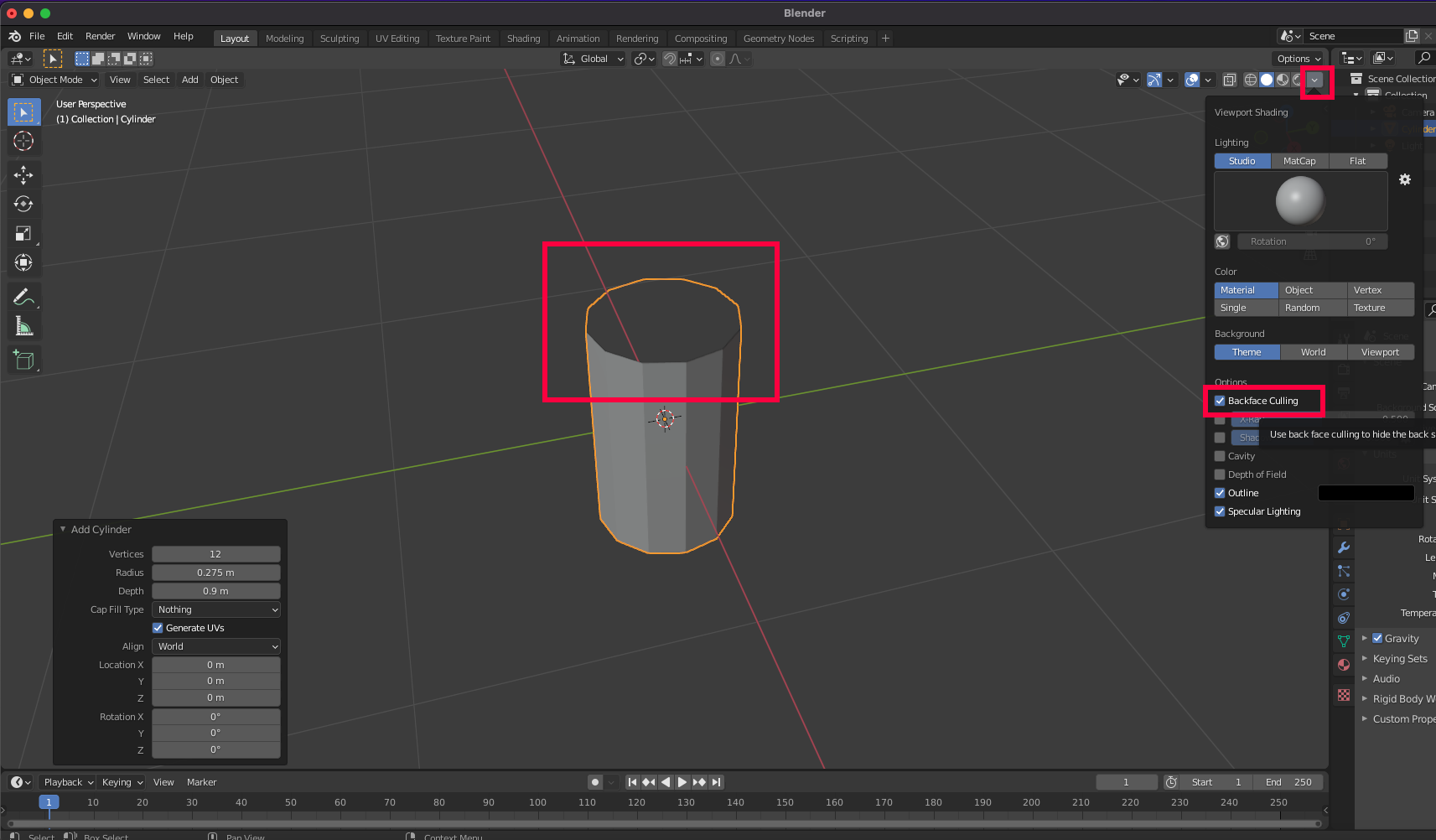Open the Material properties tab
Image resolution: width=1436 pixels, height=840 pixels.
pyautogui.click(x=1344, y=665)
